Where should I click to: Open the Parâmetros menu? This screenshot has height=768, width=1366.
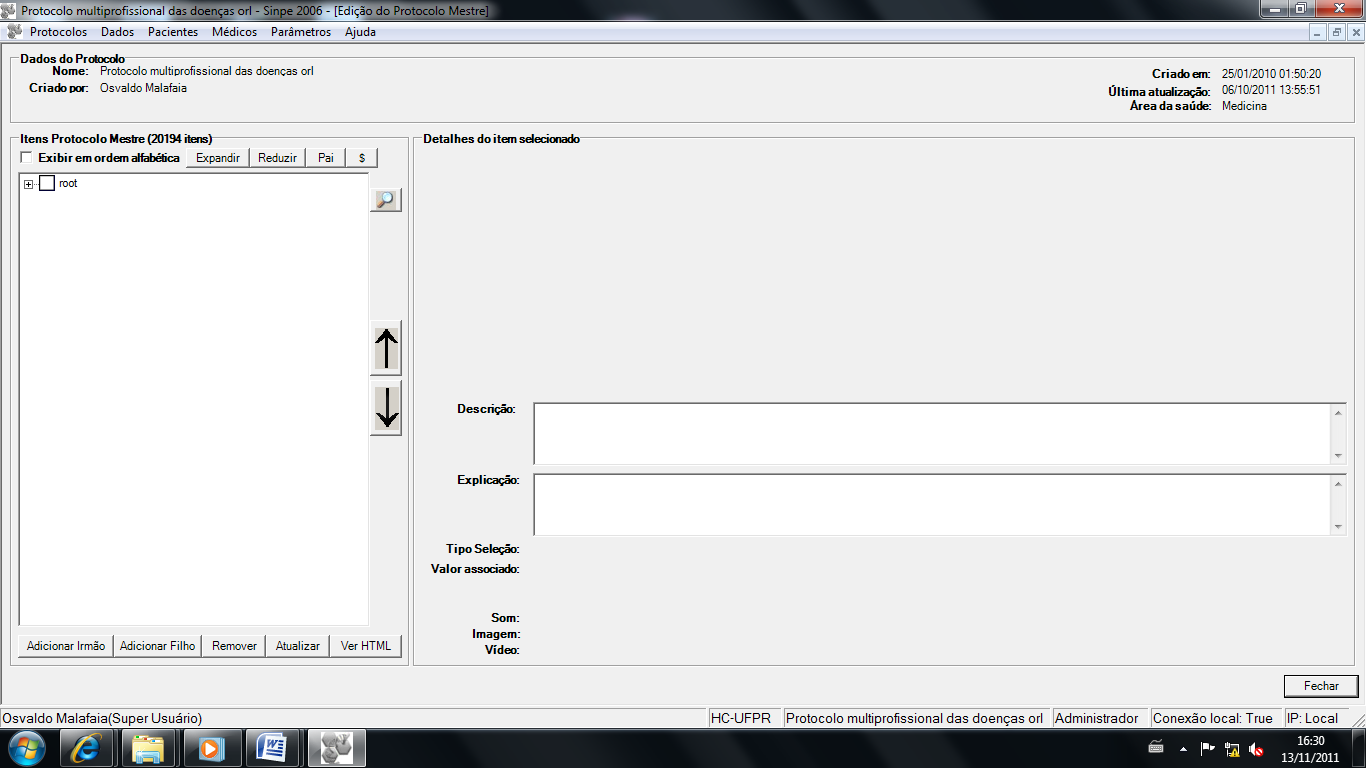click(301, 32)
